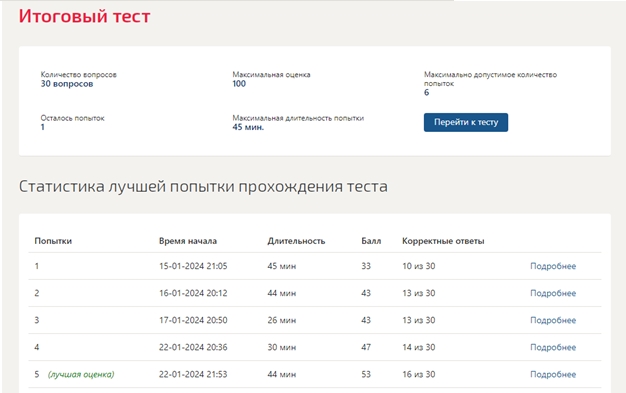The width and height of the screenshot is (626, 393).
Task: Open "Подробнее" for attempt 5
Action: 553,375
